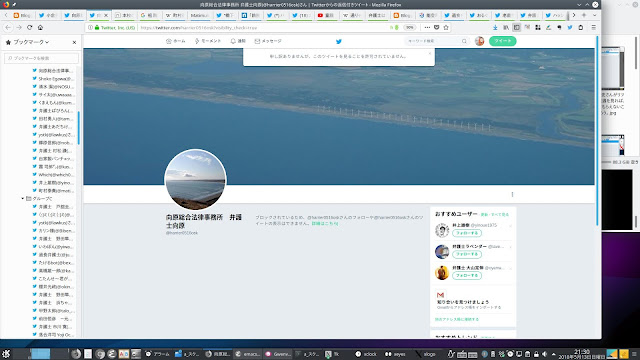
Task: Focus the bookmarks search field
Action: pos(41,58)
